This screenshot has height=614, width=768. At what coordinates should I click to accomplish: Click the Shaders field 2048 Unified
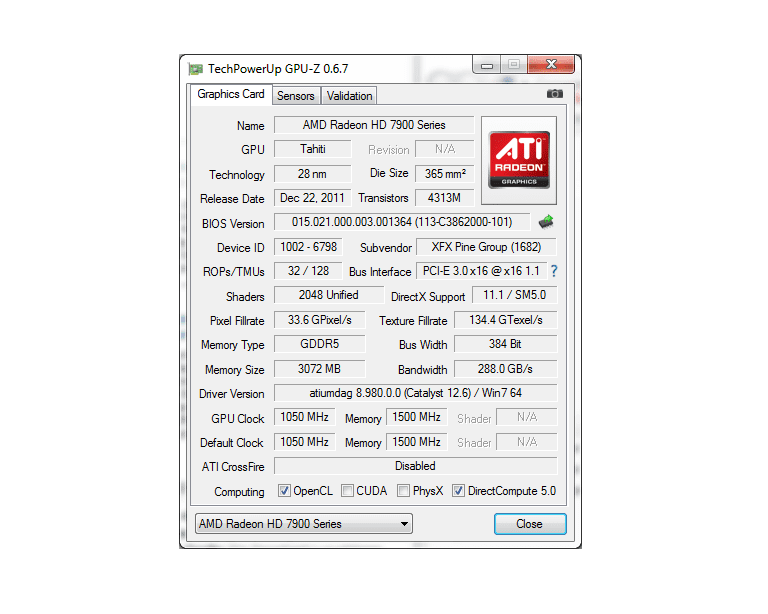(329, 295)
